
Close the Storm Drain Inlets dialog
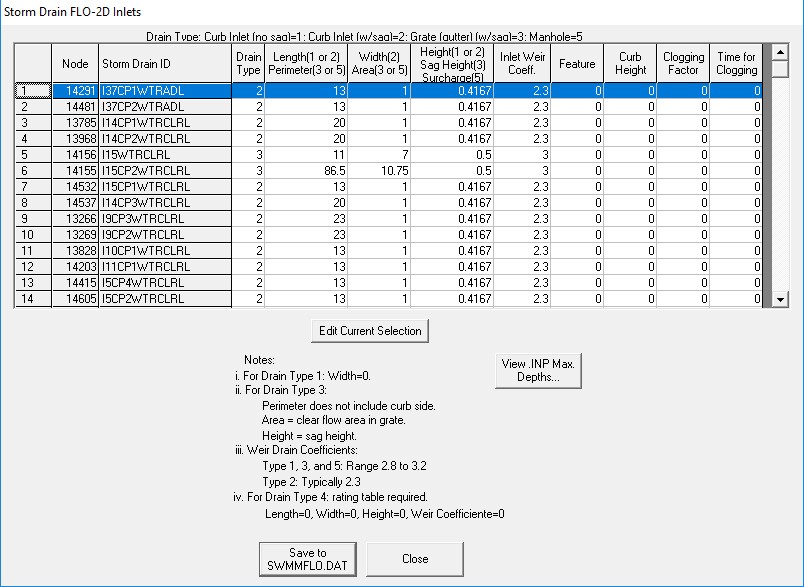click(414, 559)
